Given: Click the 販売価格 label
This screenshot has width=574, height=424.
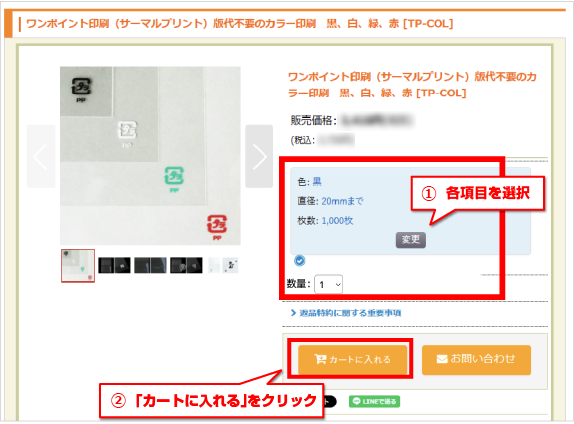Looking at the screenshot, I should pyautogui.click(x=313, y=120).
